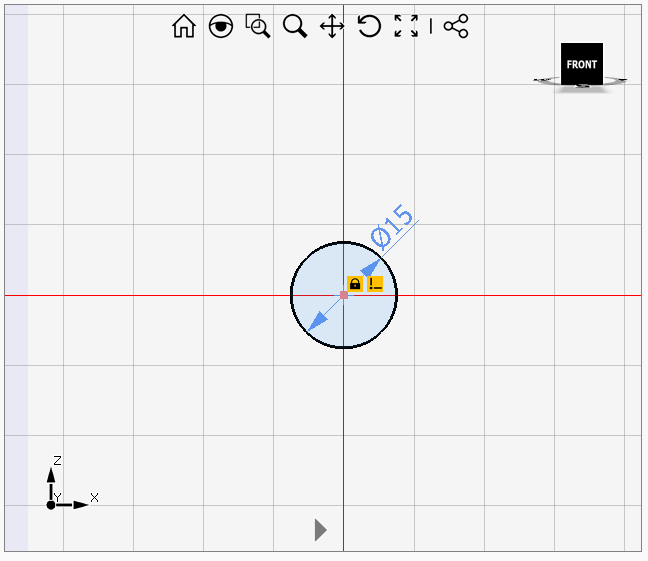Image resolution: width=648 pixels, height=561 pixels.
Task: Activate the magnifying glass zoom tool
Action: [x=295, y=27]
